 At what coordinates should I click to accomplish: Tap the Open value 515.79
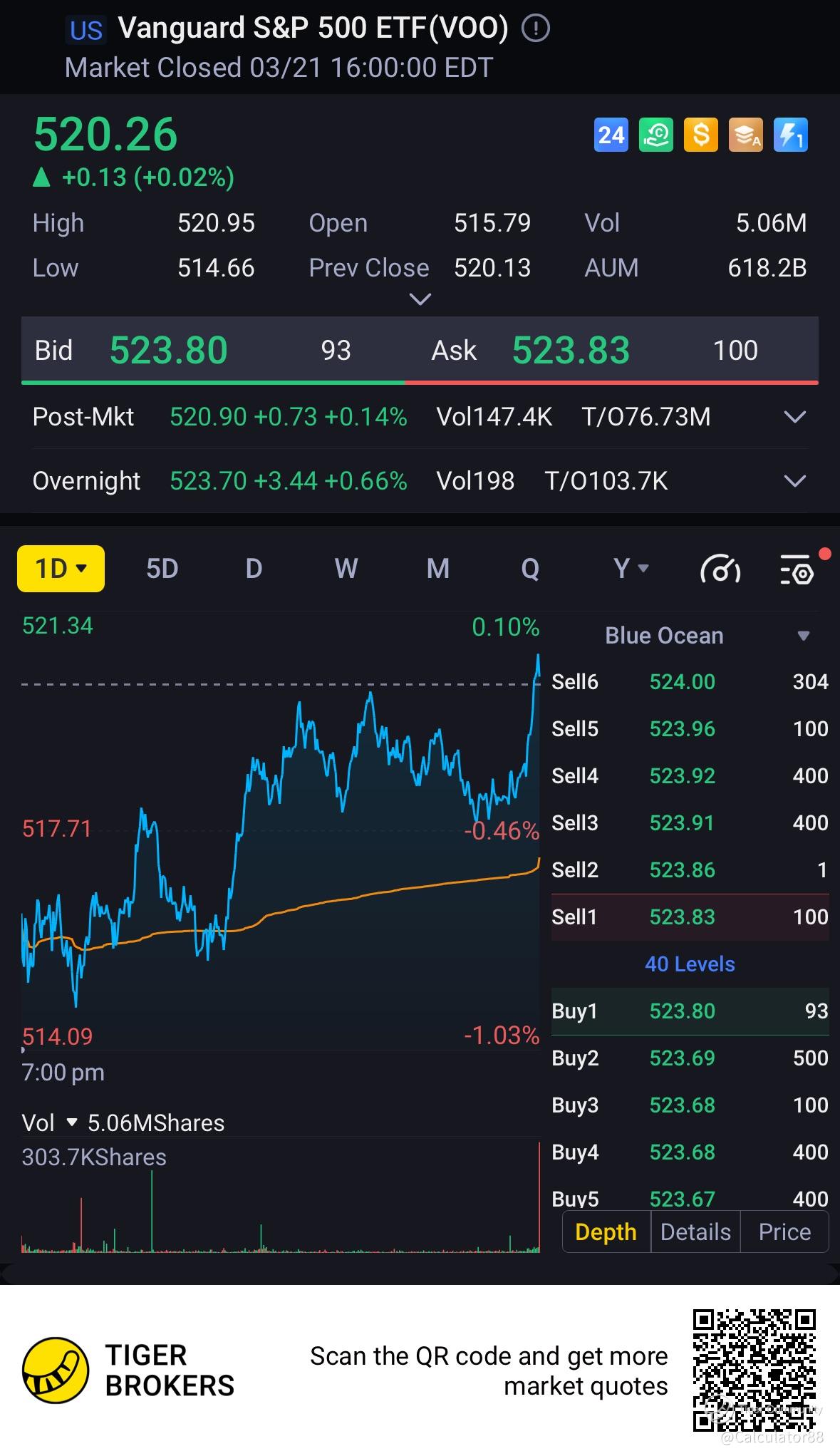(x=492, y=223)
